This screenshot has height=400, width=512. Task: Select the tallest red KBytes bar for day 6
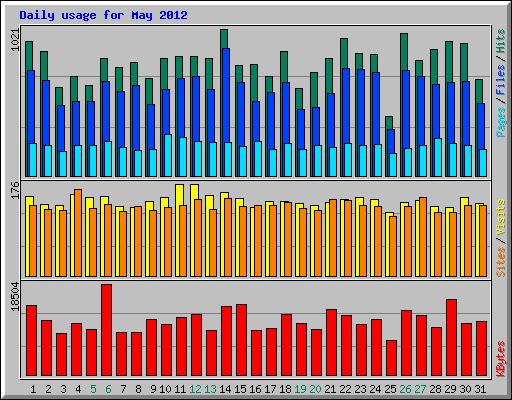tap(107, 330)
